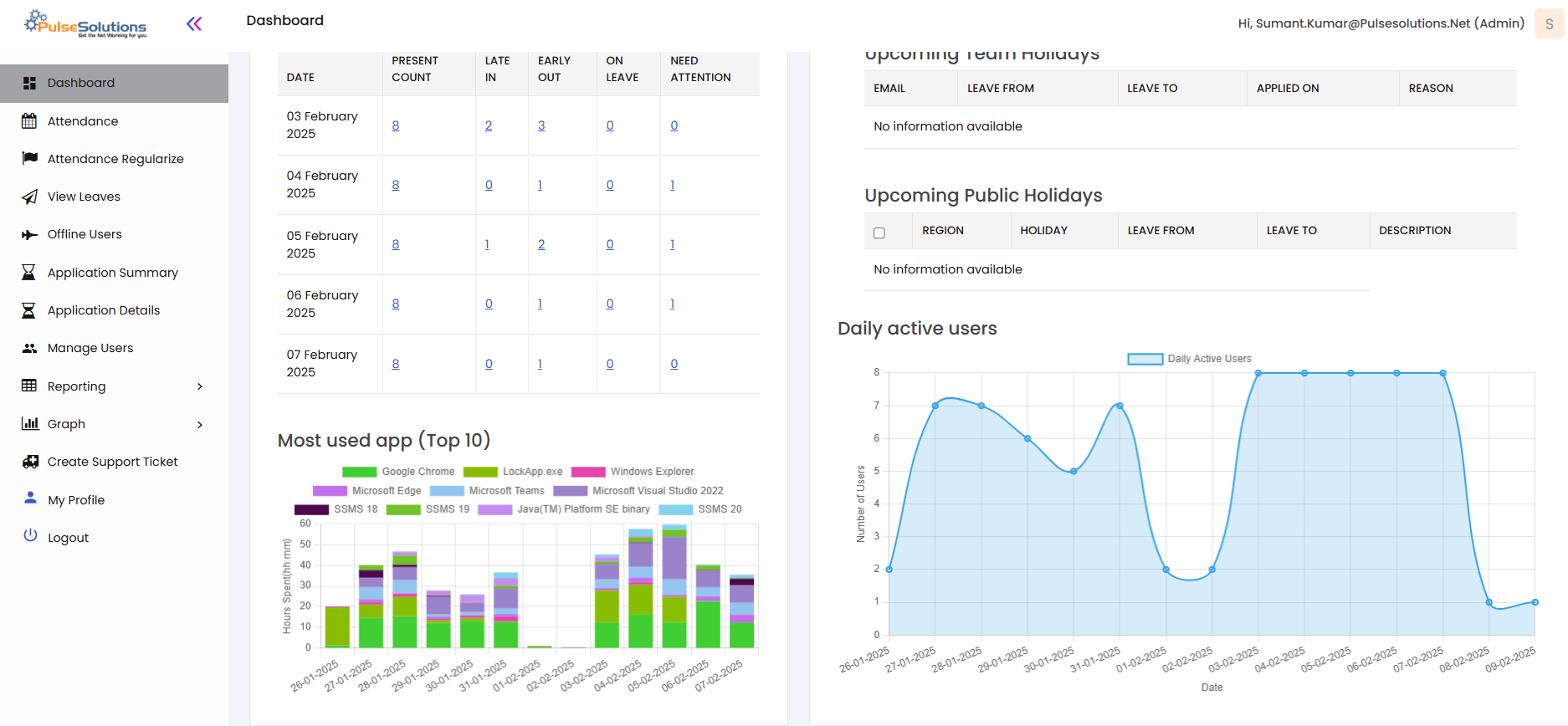Click the Application Summary hourglass icon
1568x726 pixels.
[x=29, y=273]
